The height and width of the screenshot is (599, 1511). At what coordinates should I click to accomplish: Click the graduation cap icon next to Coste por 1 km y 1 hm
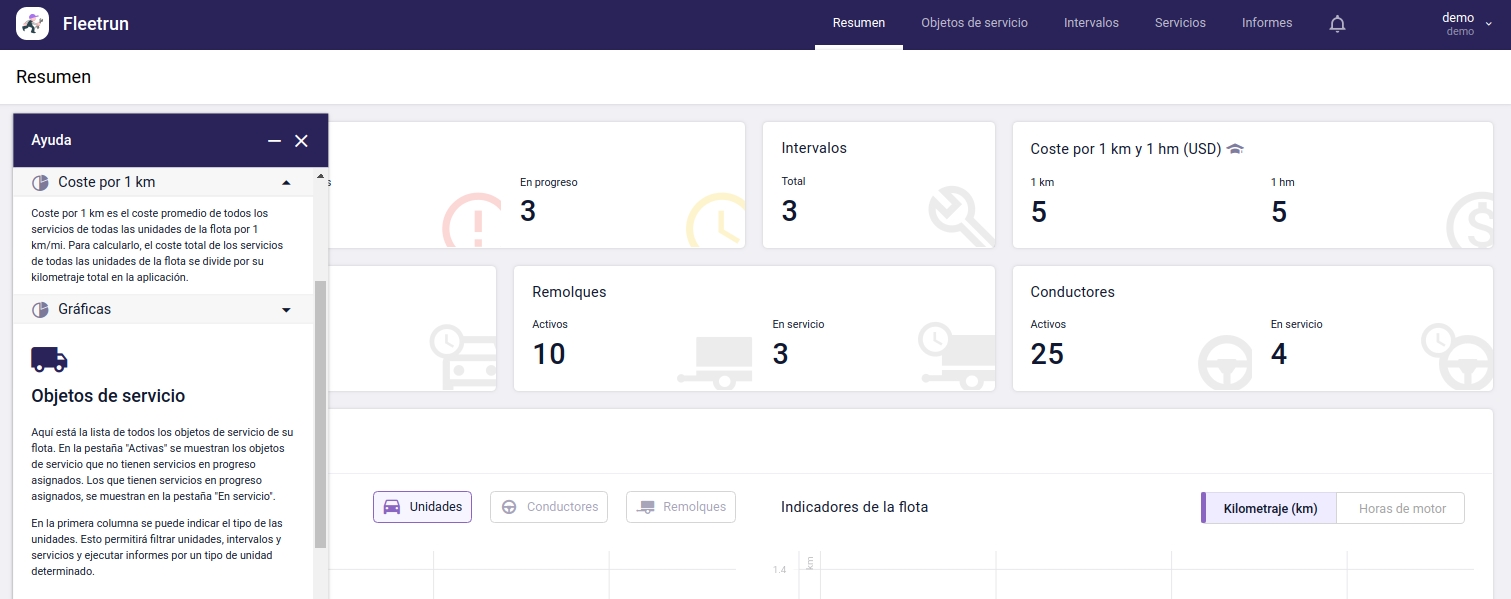pos(1235,147)
